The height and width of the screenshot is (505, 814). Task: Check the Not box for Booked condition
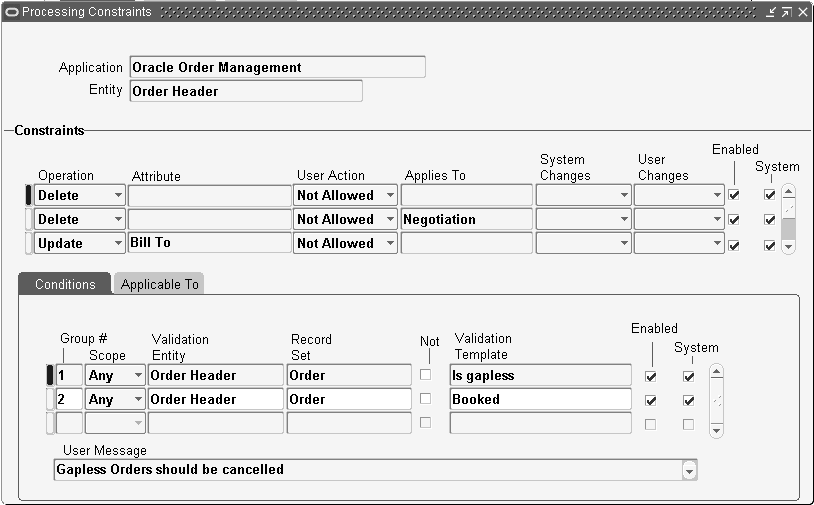pos(425,398)
